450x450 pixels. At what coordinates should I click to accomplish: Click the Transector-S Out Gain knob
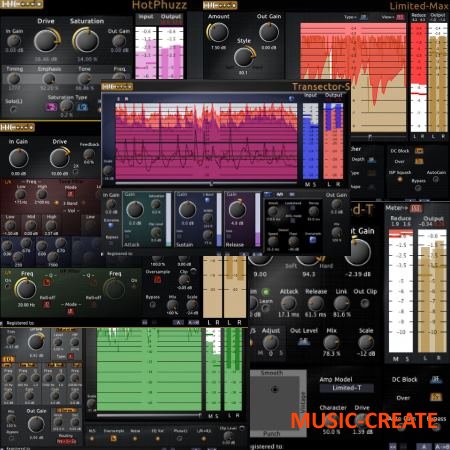click(x=336, y=204)
